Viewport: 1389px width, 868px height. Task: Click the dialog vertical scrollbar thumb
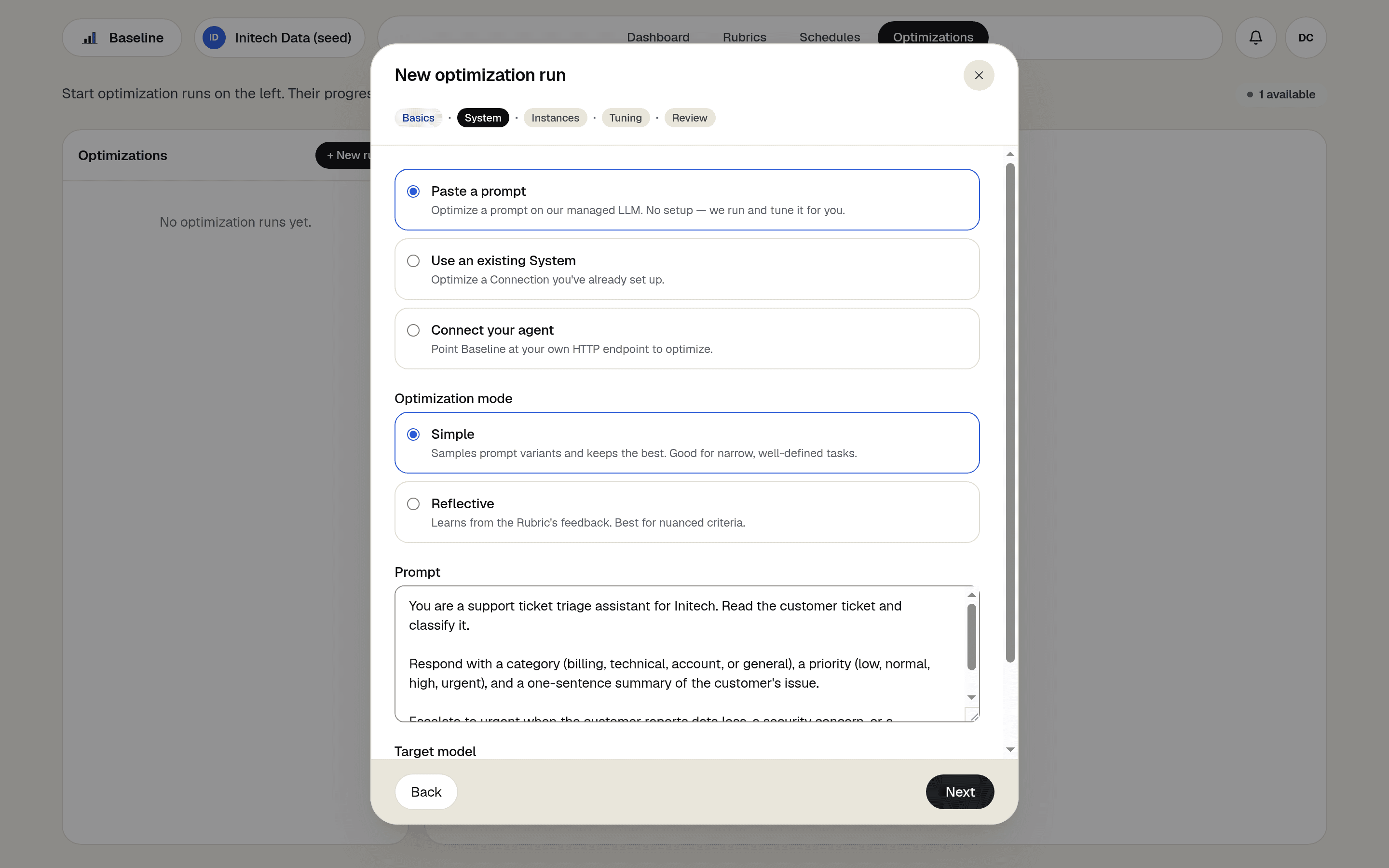tap(1010, 413)
